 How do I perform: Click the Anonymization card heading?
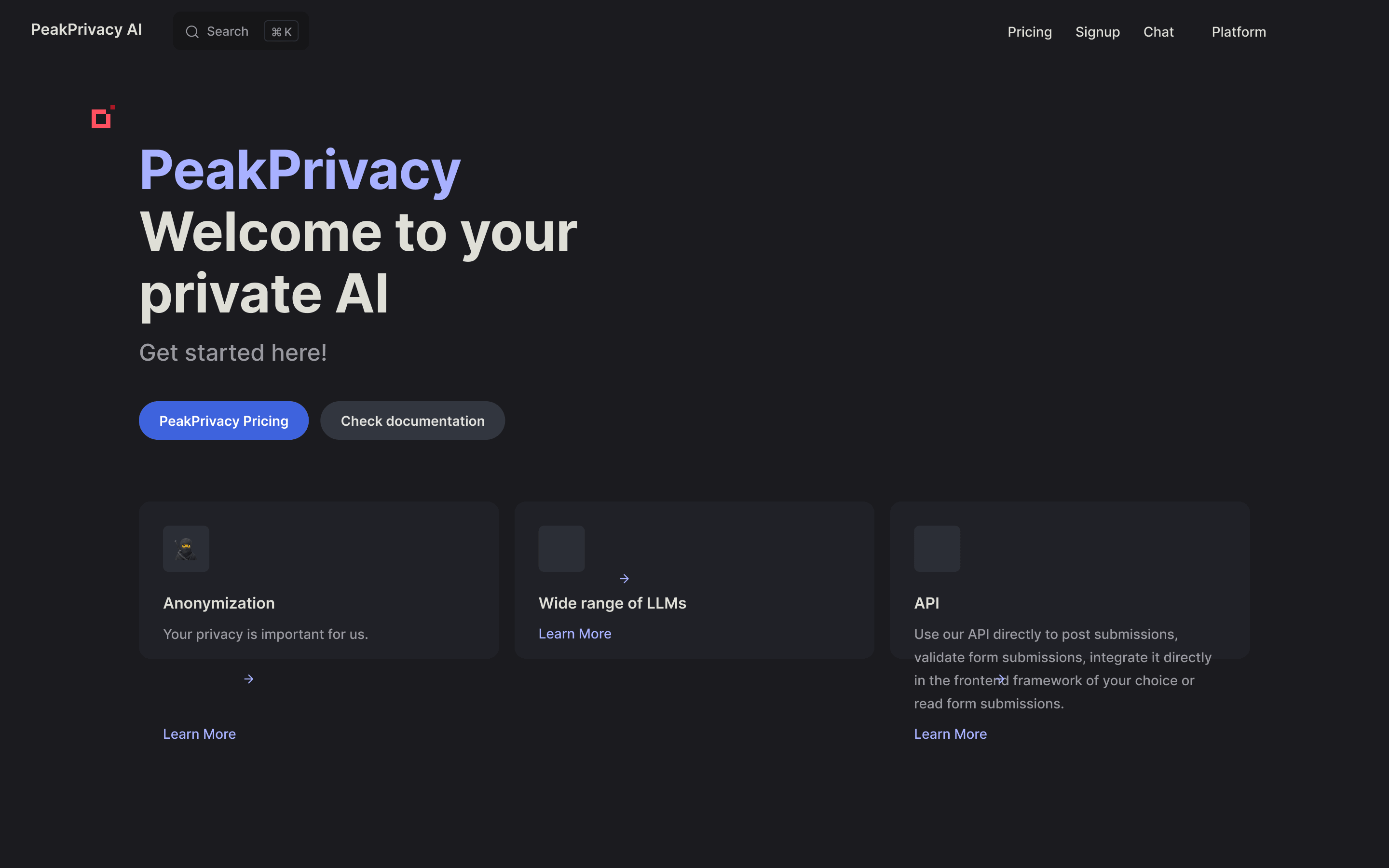[218, 603]
